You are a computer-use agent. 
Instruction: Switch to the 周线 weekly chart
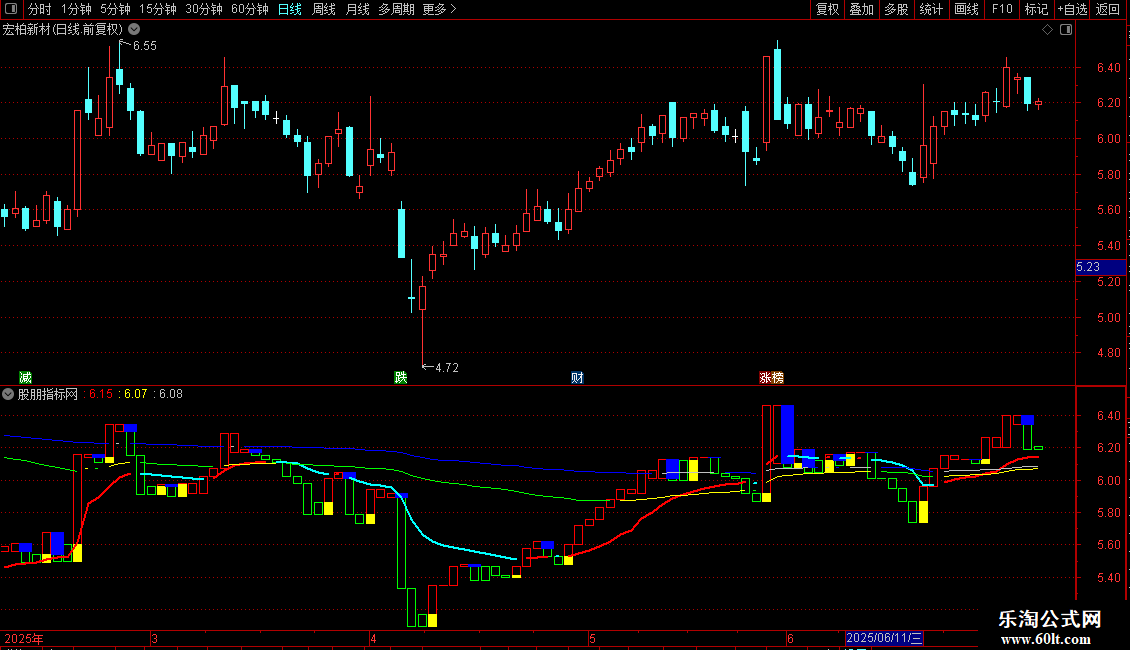(x=324, y=9)
